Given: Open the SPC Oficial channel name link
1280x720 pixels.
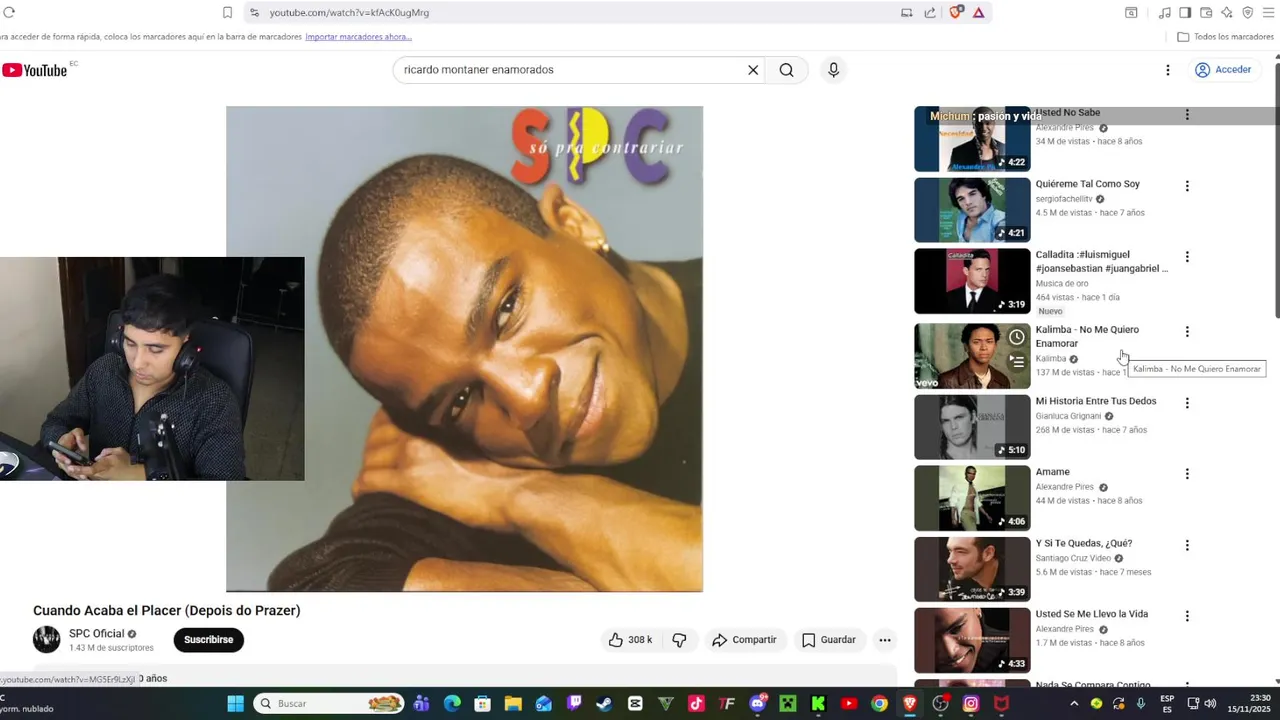Looking at the screenshot, I should tap(96, 634).
